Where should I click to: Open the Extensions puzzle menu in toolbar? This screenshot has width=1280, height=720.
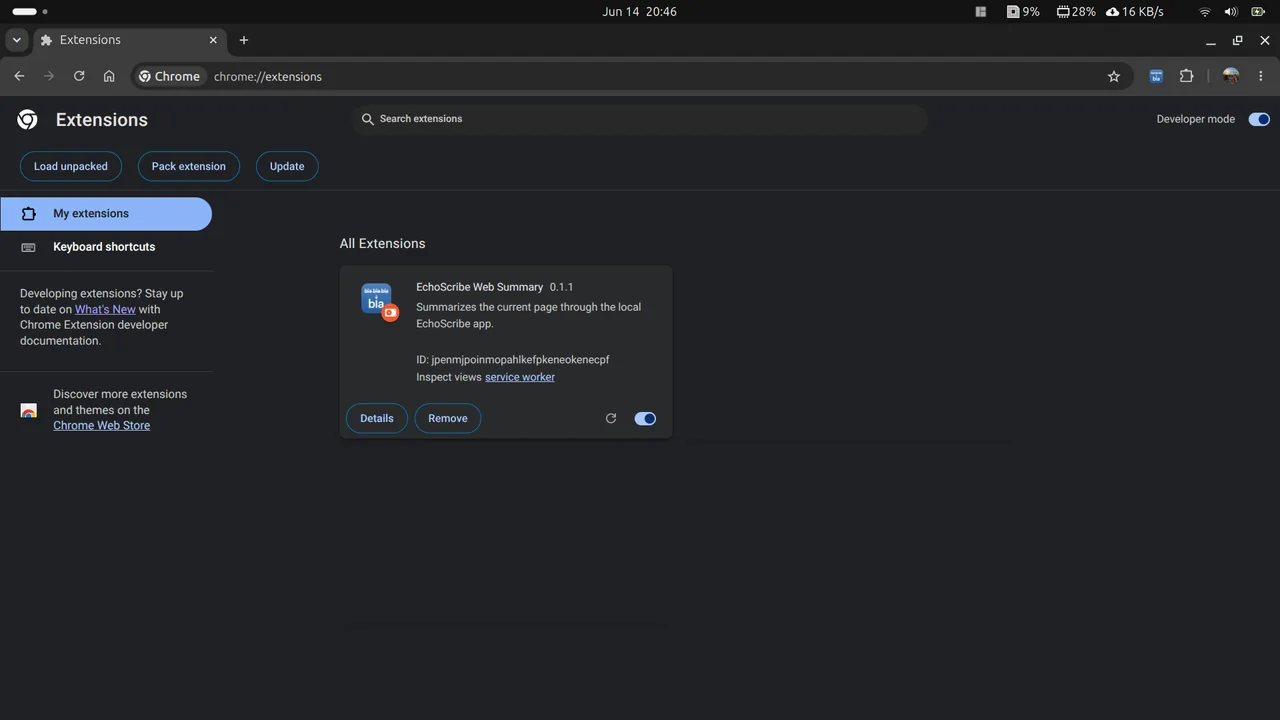click(1187, 76)
